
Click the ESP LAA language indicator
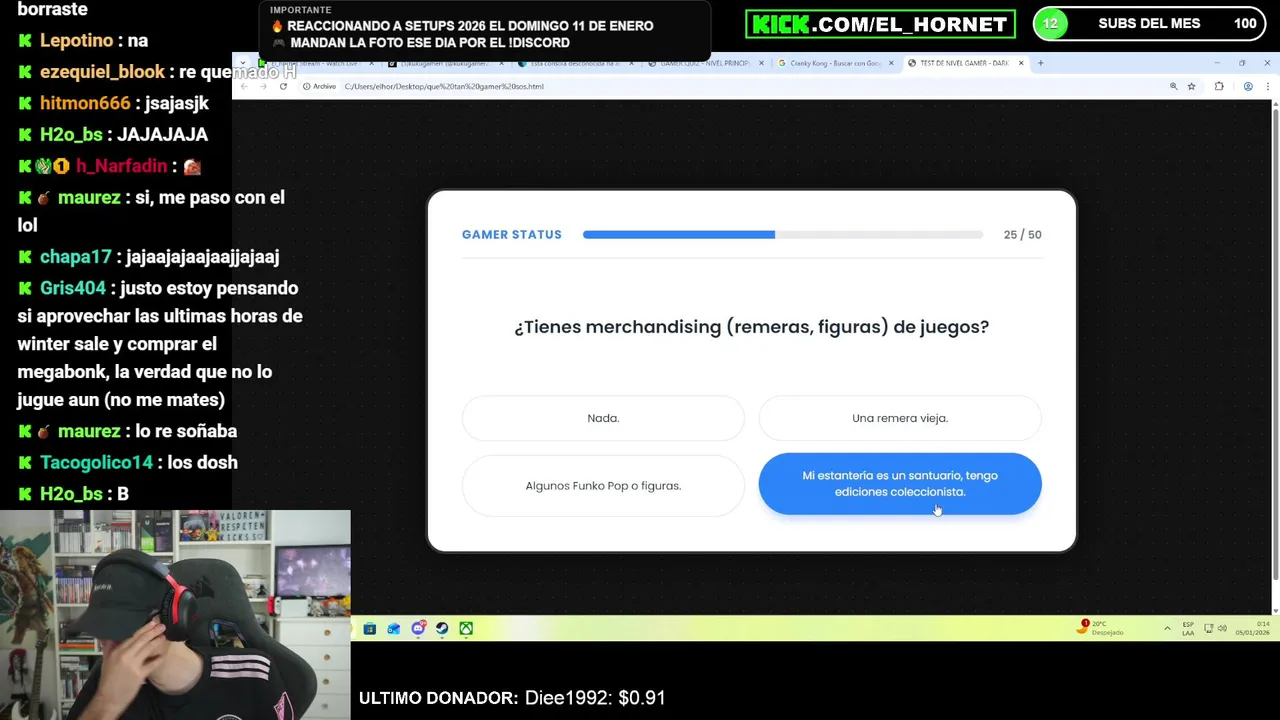1188,628
